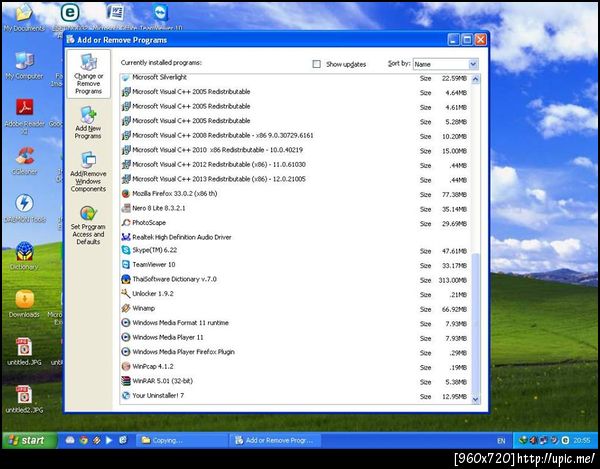Select ThaiSoftware Dictionary v.7.0 icon
The width and height of the screenshot is (600, 469).
pos(126,279)
